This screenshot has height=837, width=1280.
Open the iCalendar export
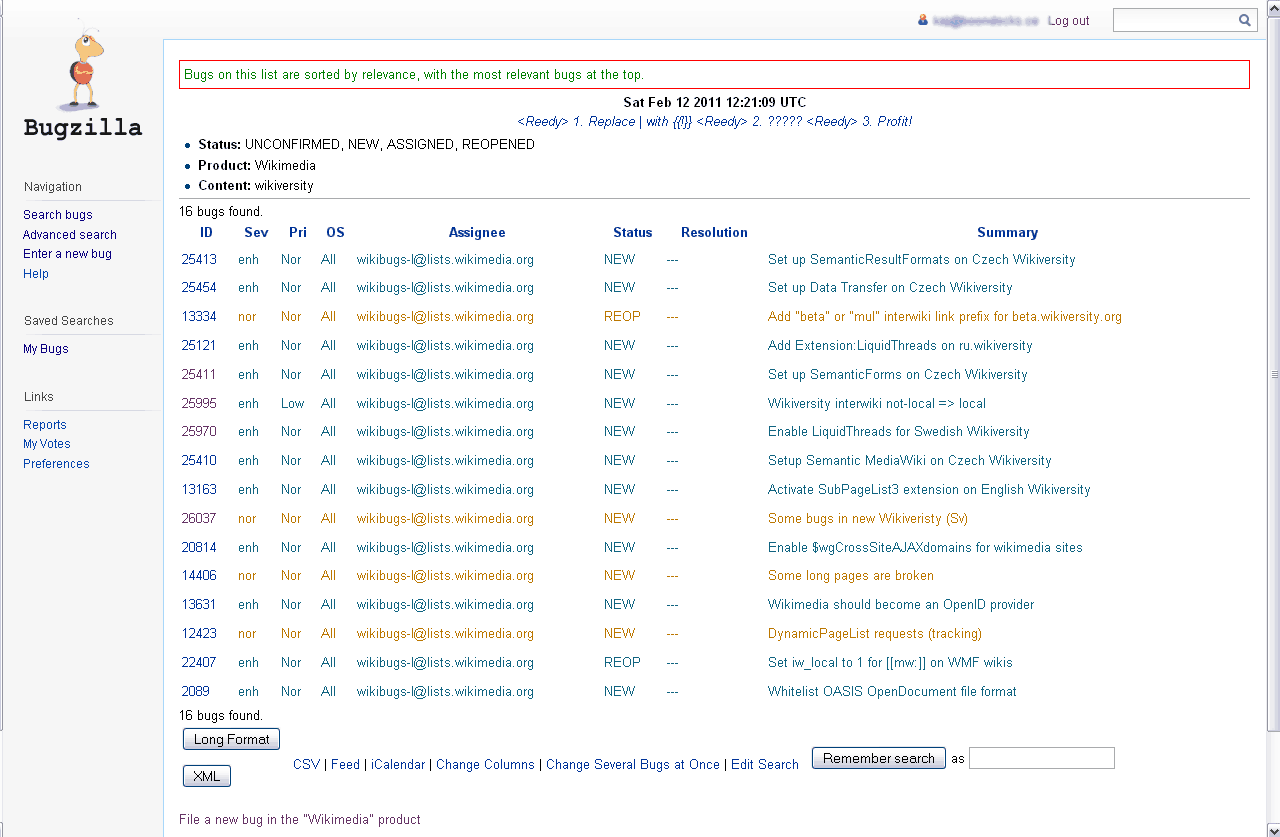pos(398,764)
